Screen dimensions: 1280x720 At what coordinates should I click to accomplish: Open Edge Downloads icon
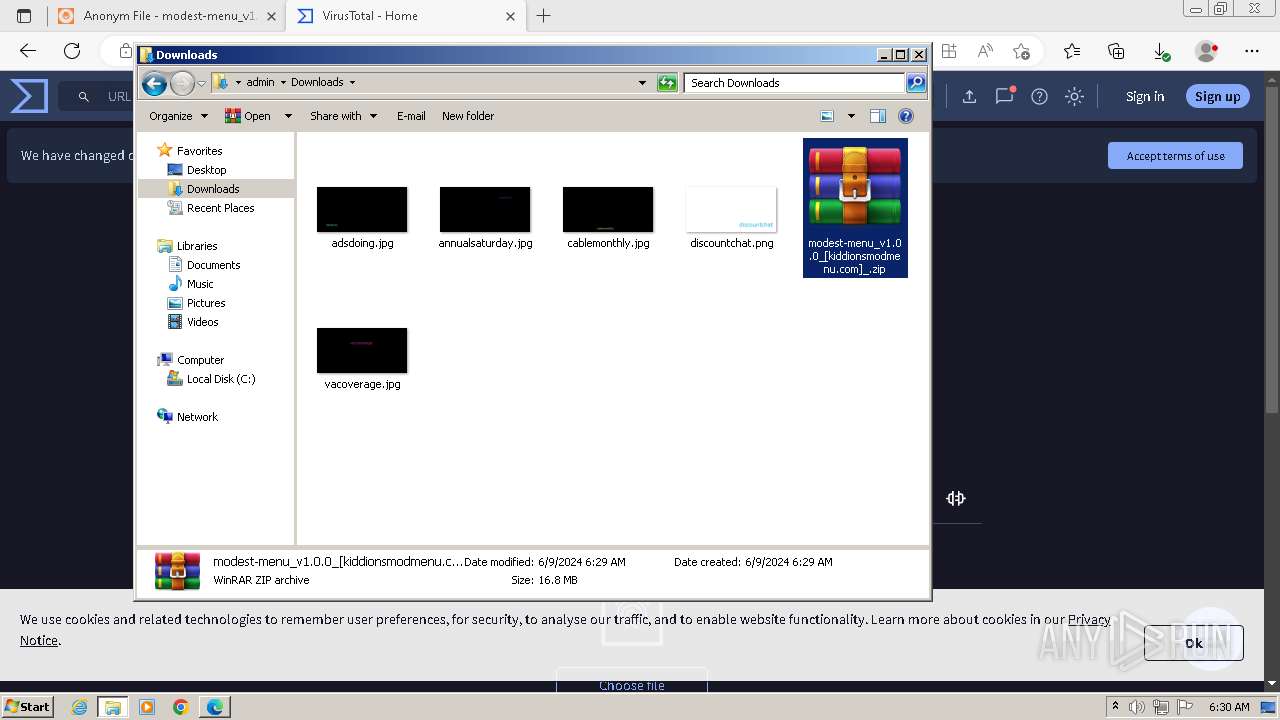[1160, 51]
